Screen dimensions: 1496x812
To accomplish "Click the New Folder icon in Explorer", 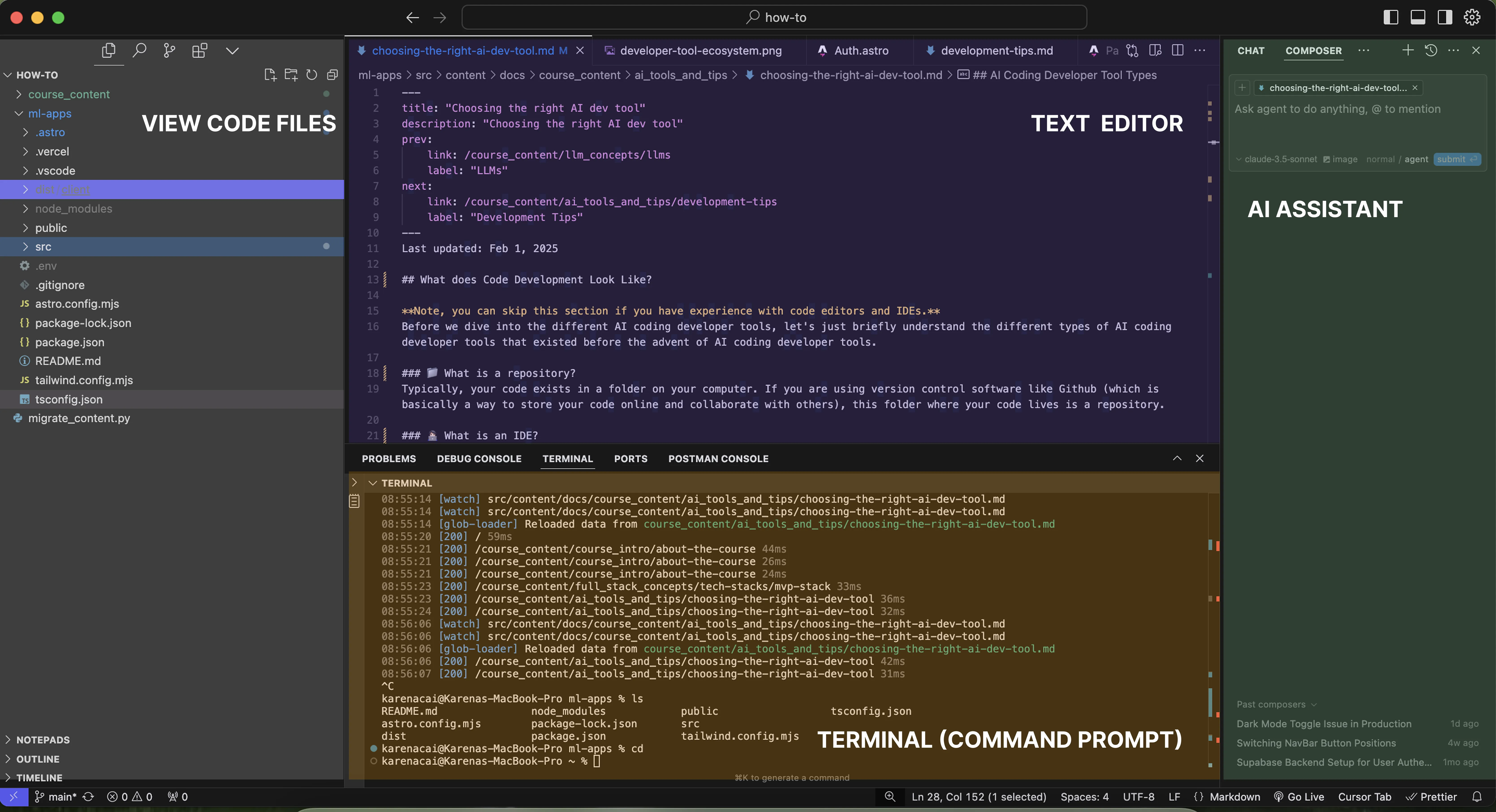I will (291, 74).
